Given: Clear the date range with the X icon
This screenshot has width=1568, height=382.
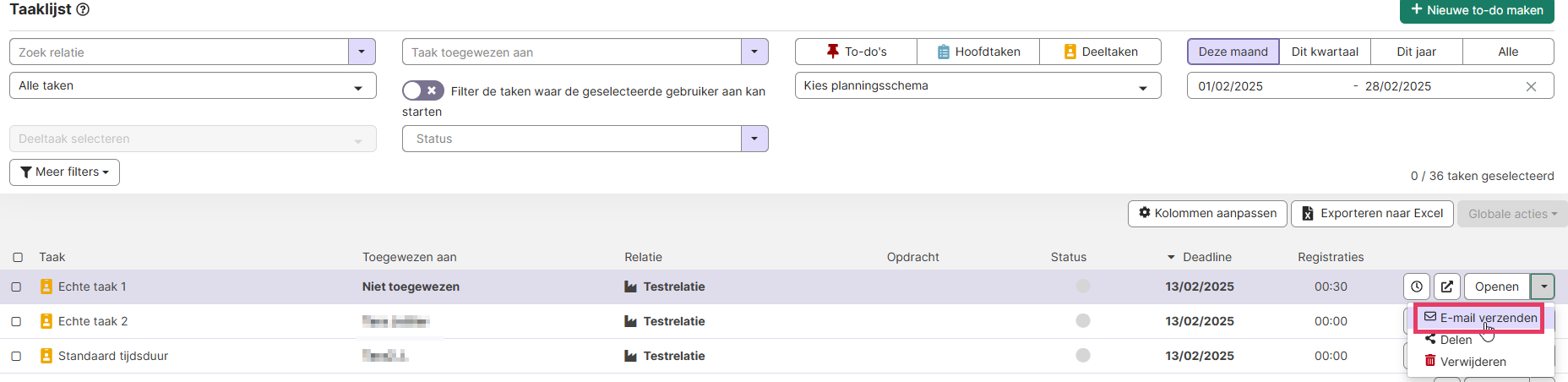Looking at the screenshot, I should point(1531,86).
